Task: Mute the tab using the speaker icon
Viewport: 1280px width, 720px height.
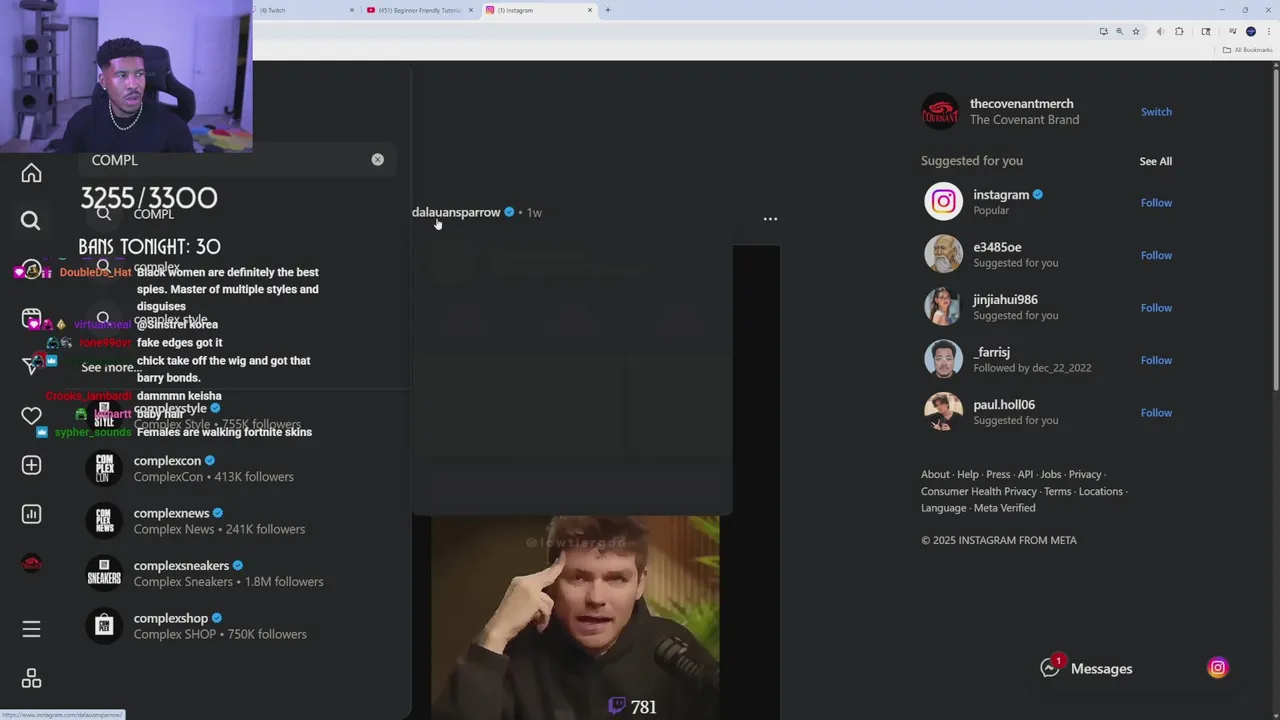Action: [x=1160, y=32]
